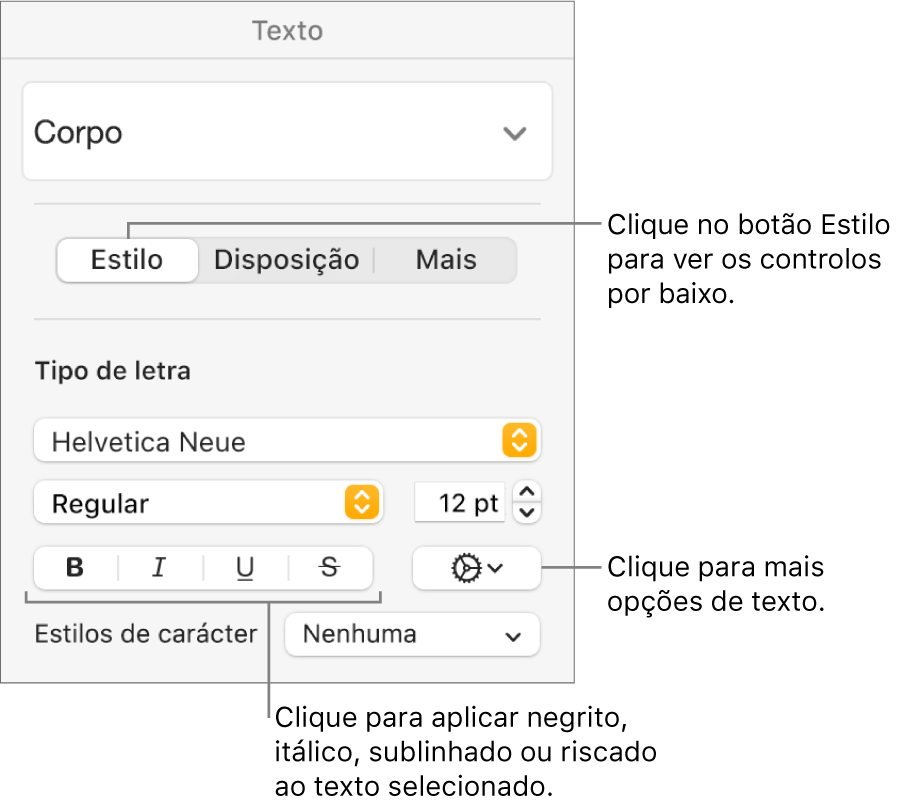The image size is (899, 809).
Task: Apply italic using the I button
Action: click(160, 568)
